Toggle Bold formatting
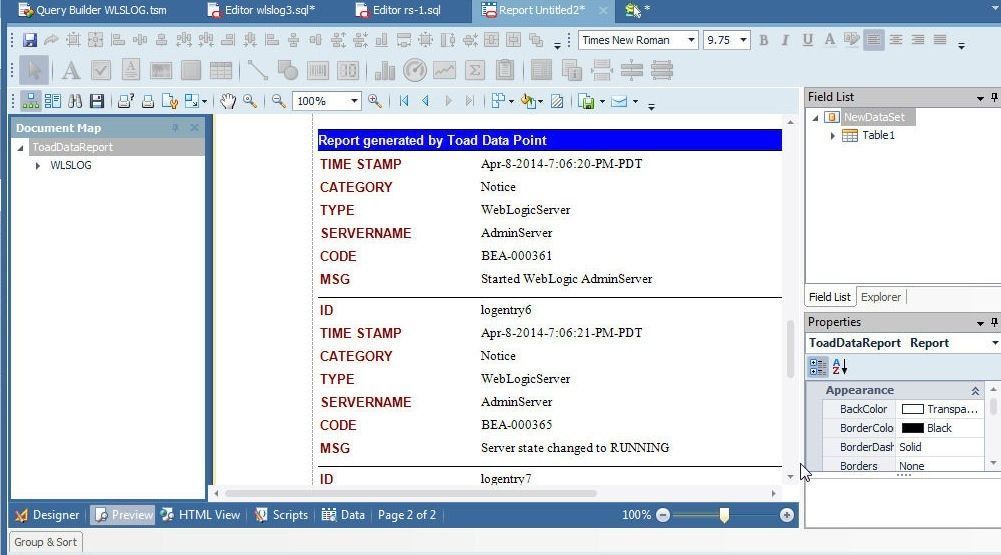This screenshot has width=1001, height=555. 764,40
